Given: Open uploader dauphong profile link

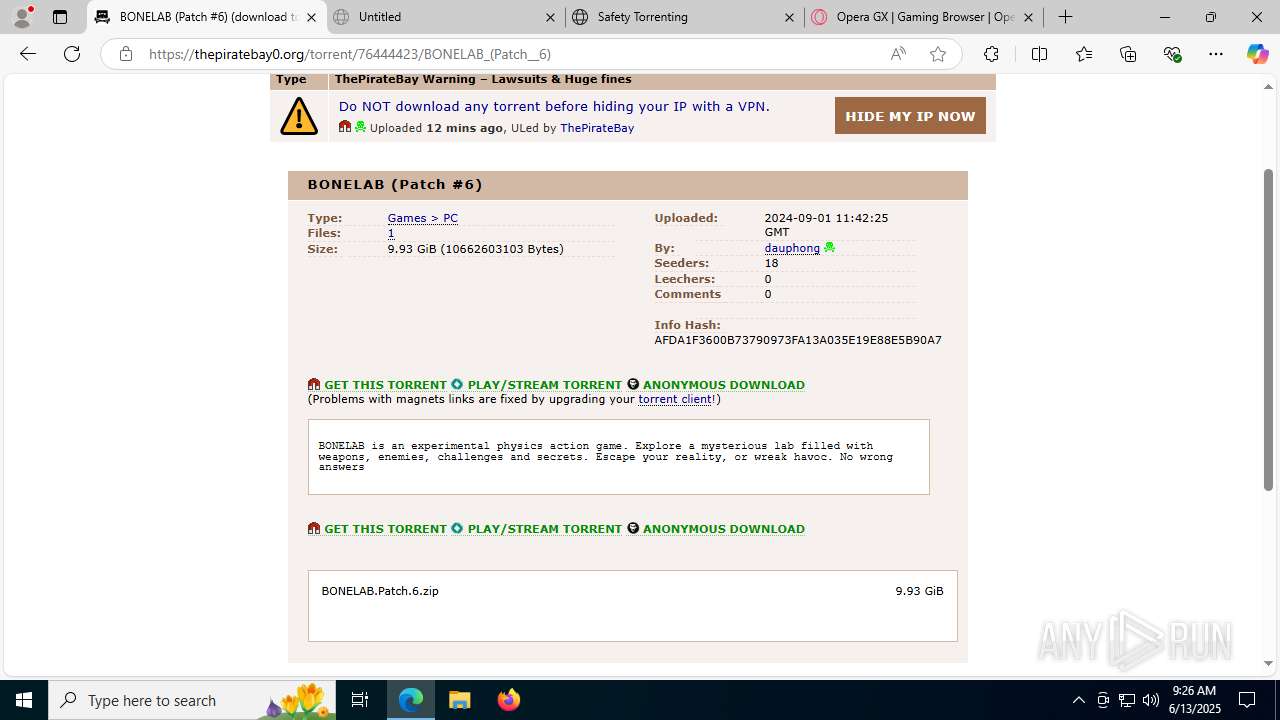Looking at the screenshot, I should point(792,248).
